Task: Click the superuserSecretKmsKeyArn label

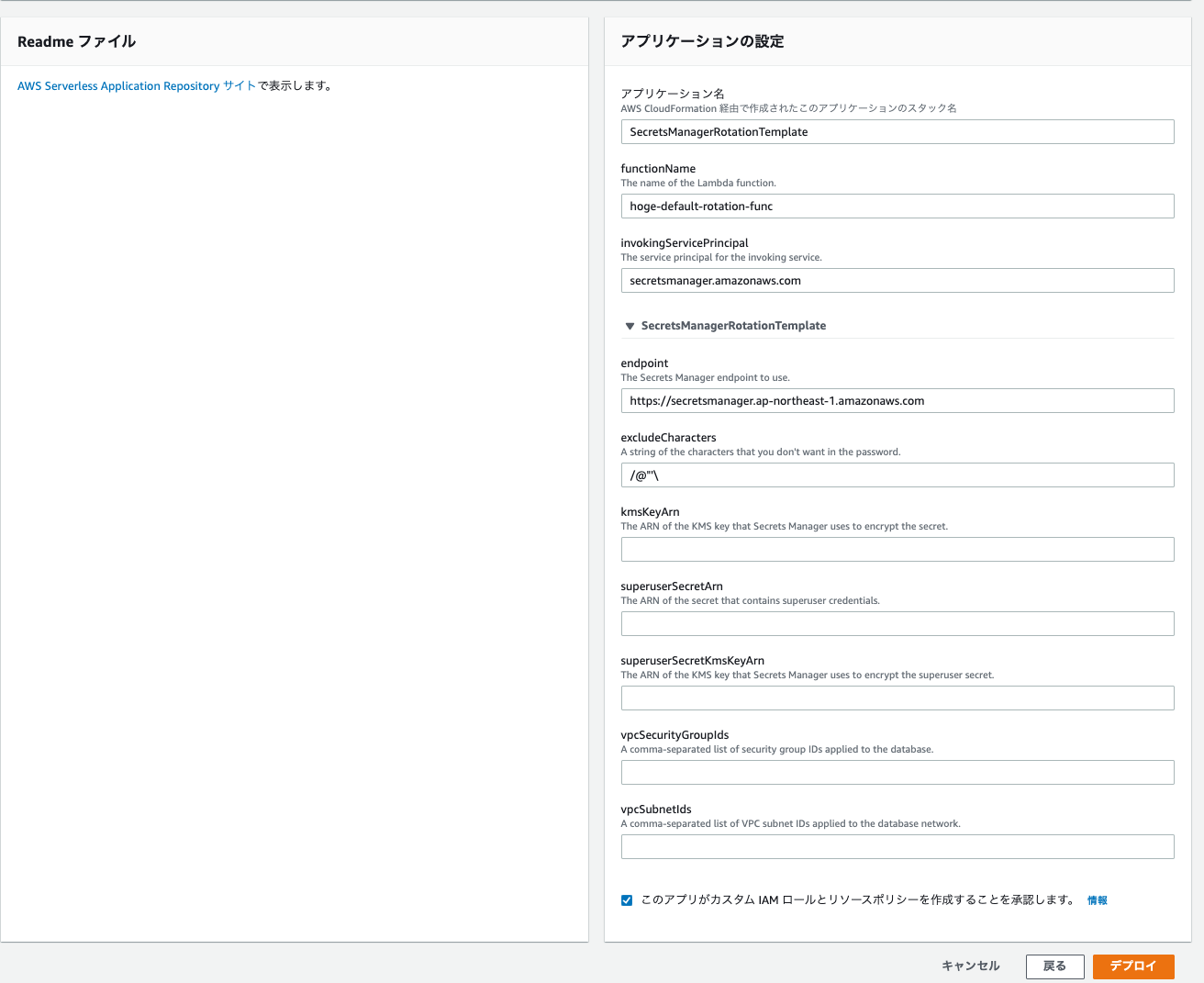Action: pyautogui.click(x=693, y=661)
